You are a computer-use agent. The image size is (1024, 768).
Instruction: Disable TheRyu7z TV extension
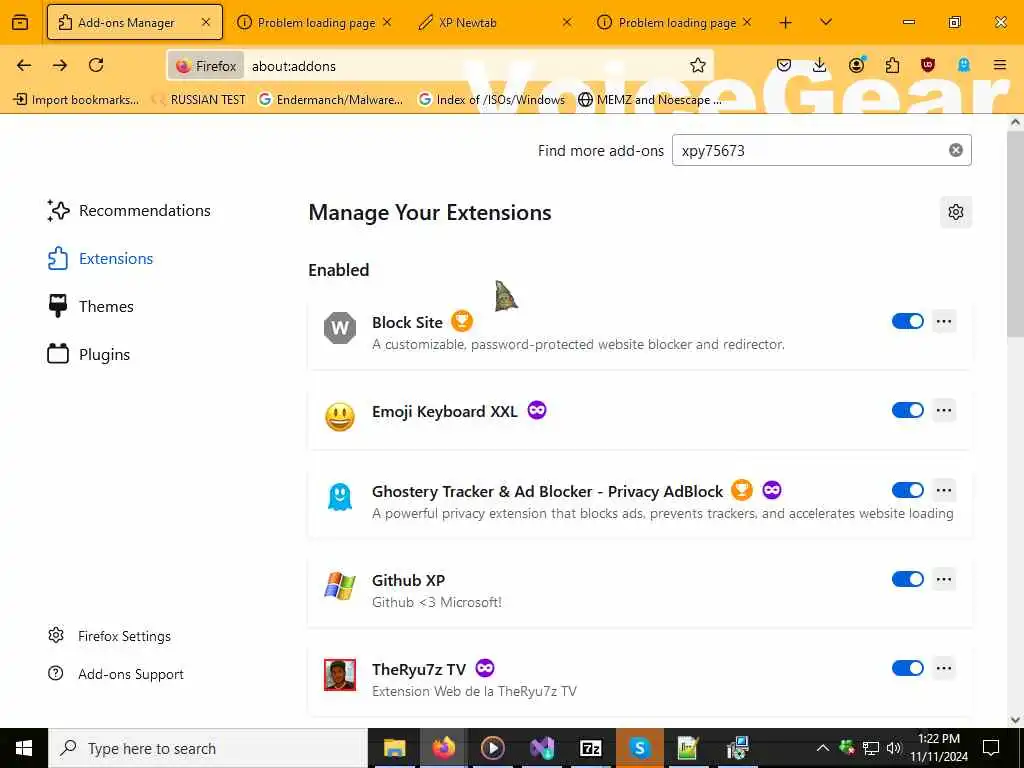click(x=908, y=668)
